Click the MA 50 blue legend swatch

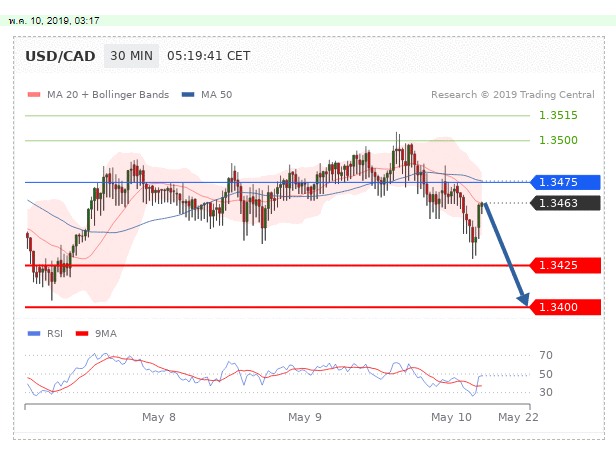pyautogui.click(x=188, y=95)
